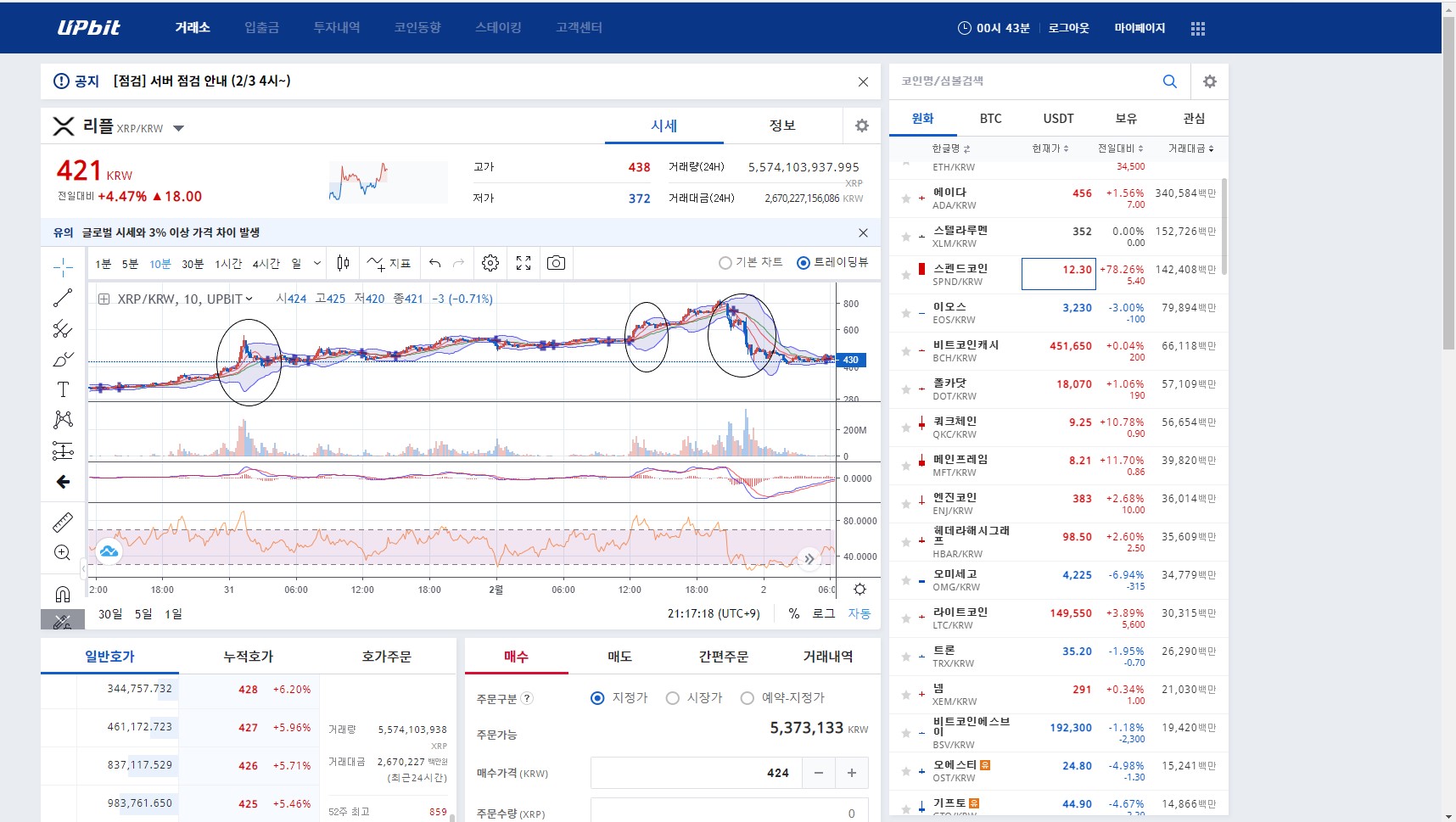Set chart interval to 30분
The height and width of the screenshot is (822, 1456).
pyautogui.click(x=193, y=264)
